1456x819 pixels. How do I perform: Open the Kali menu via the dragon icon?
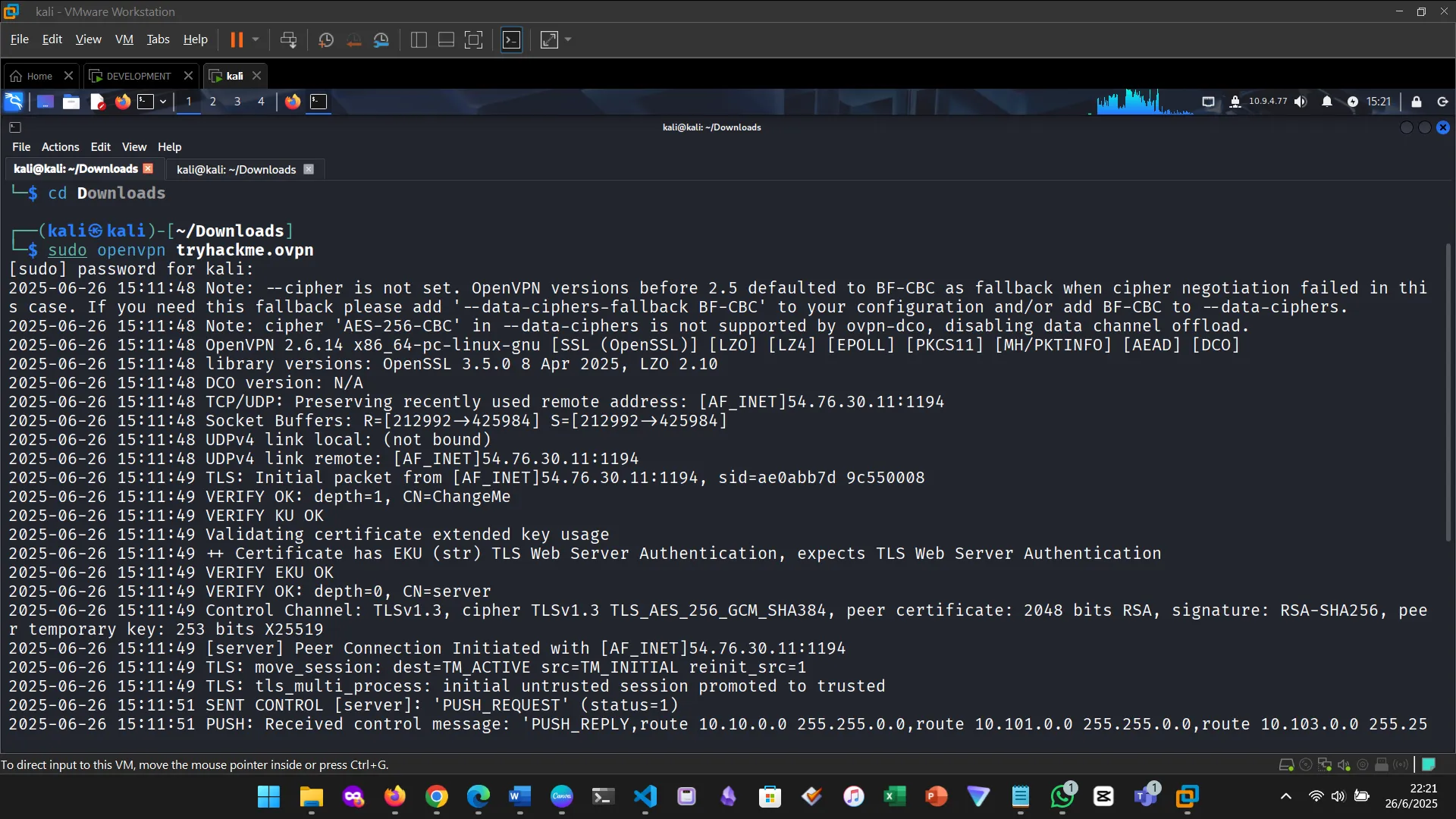(14, 101)
